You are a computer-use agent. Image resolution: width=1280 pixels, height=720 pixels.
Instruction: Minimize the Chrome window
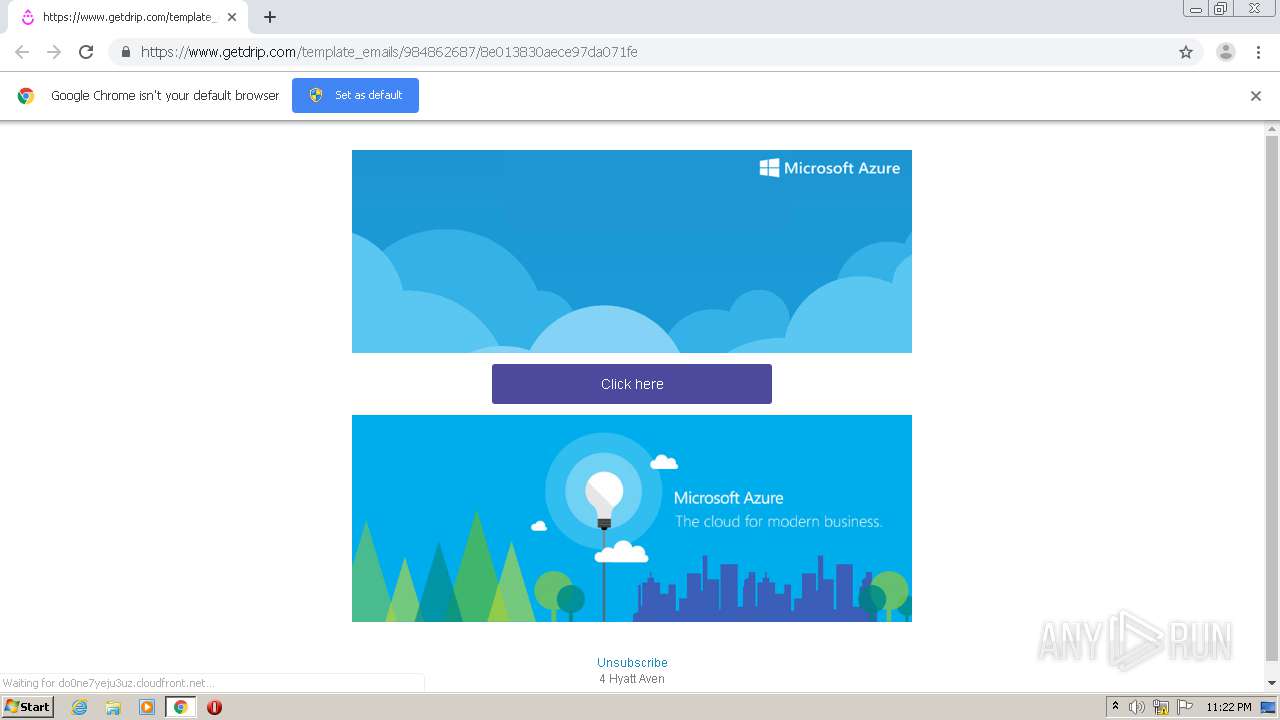(1196, 9)
